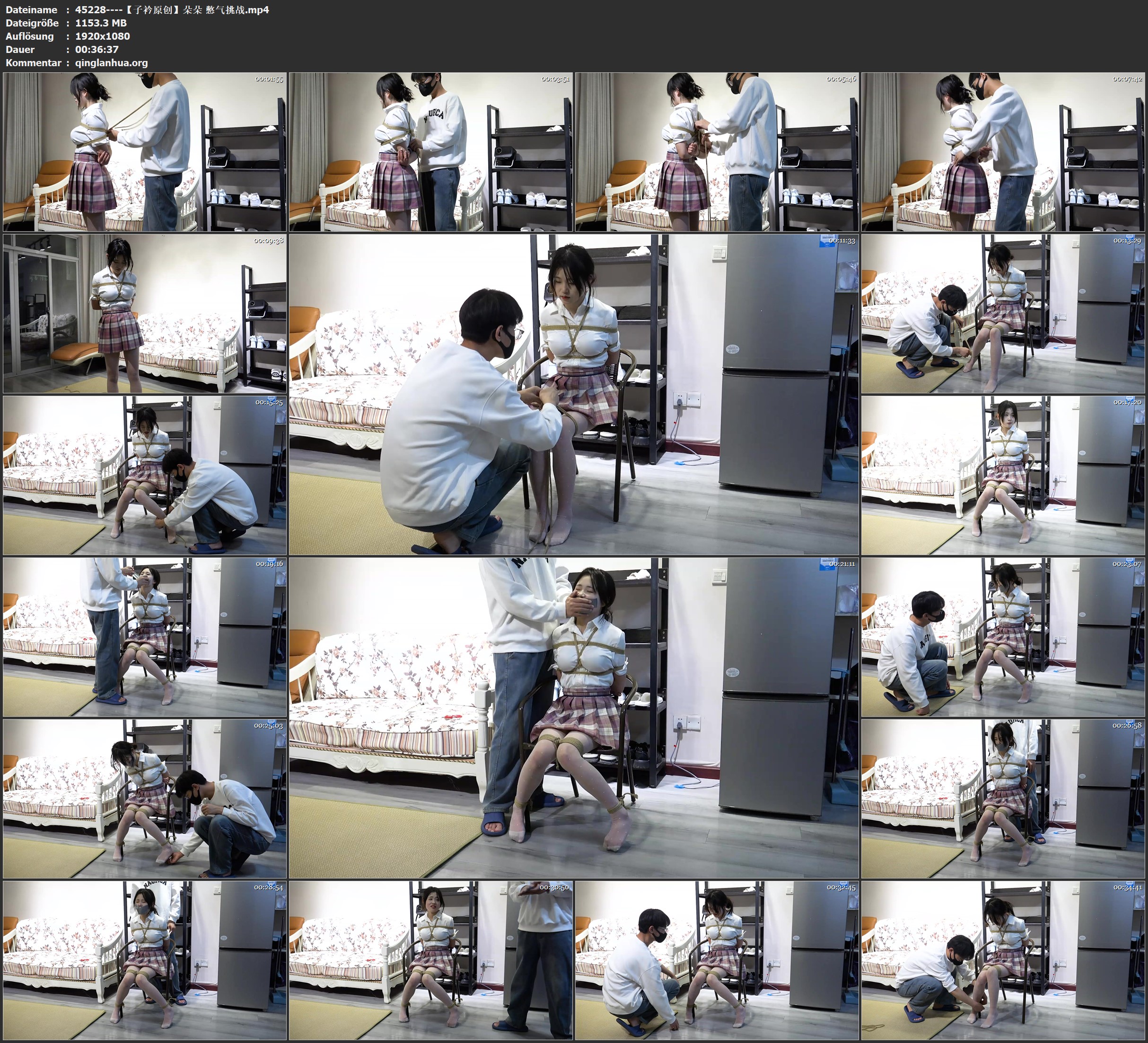The width and height of the screenshot is (1148, 1043).
Task: Select the thumbnail at 00:26:58
Action: point(1002,798)
